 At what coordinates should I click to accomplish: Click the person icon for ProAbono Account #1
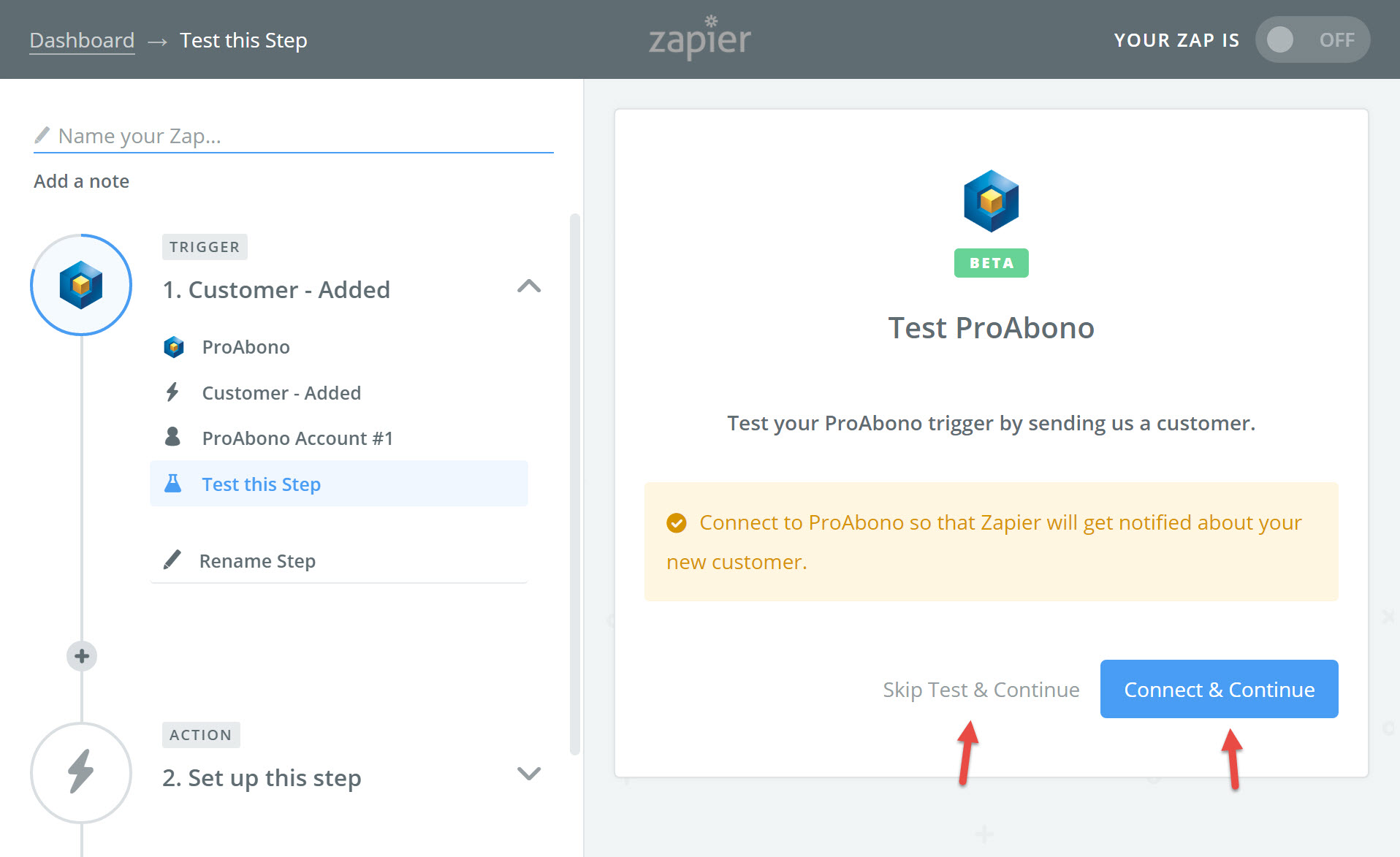pos(172,437)
